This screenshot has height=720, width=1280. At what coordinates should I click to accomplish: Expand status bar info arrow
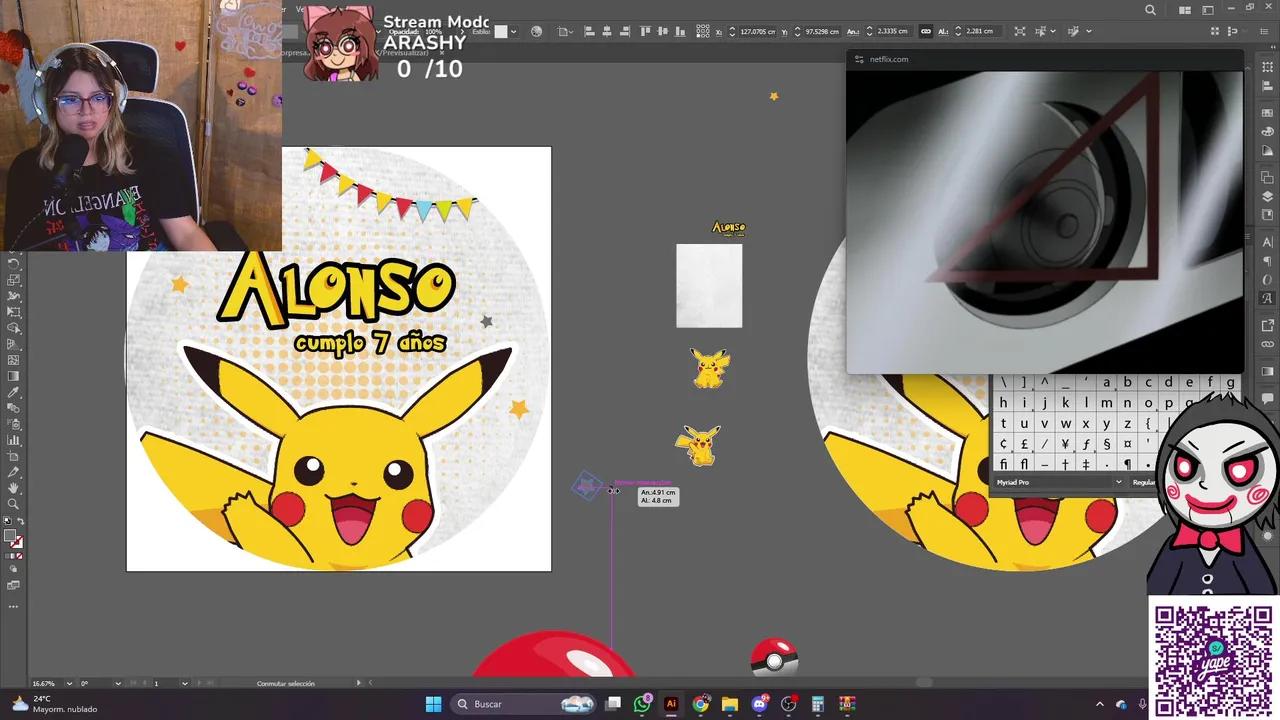tap(358, 683)
